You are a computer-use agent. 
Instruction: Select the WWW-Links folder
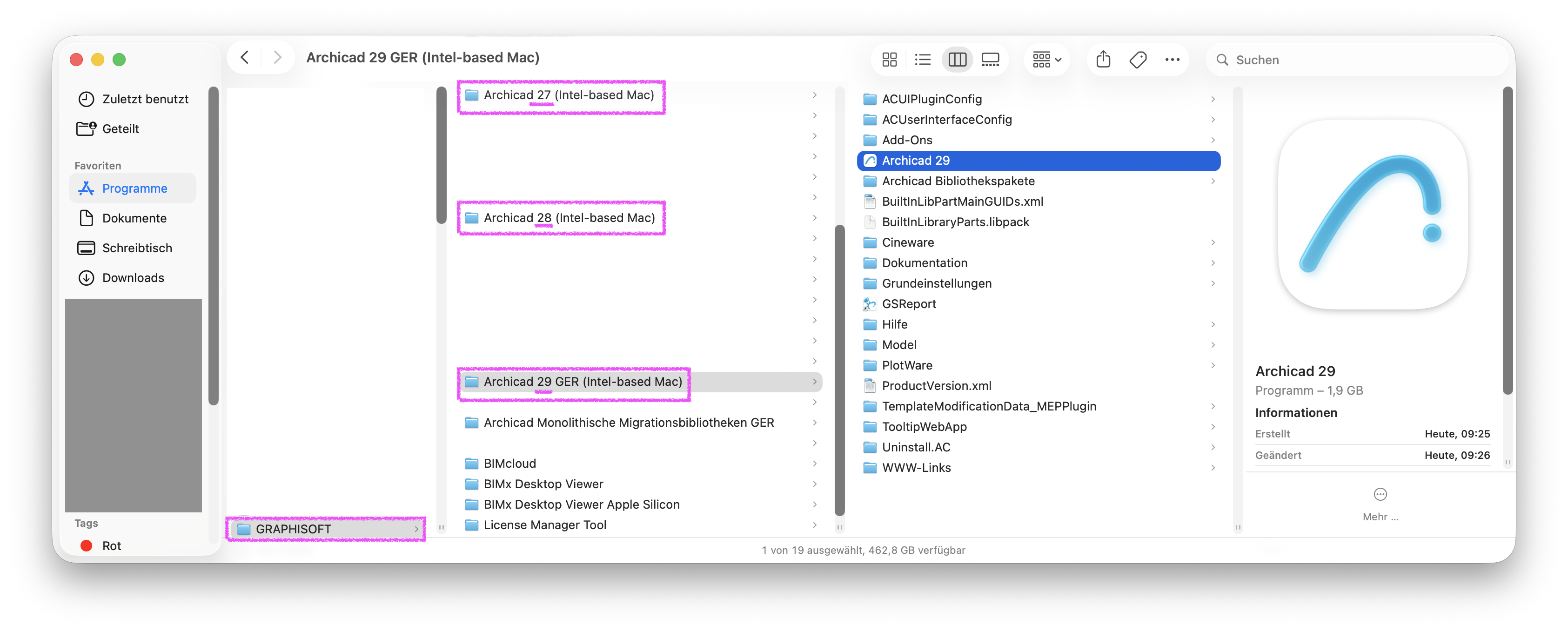point(1039,468)
